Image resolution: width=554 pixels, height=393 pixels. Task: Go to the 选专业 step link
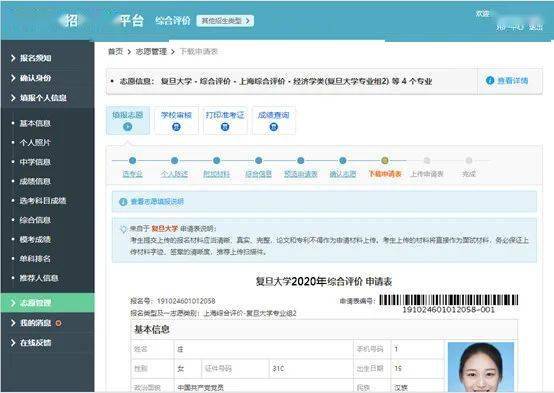coord(132,174)
